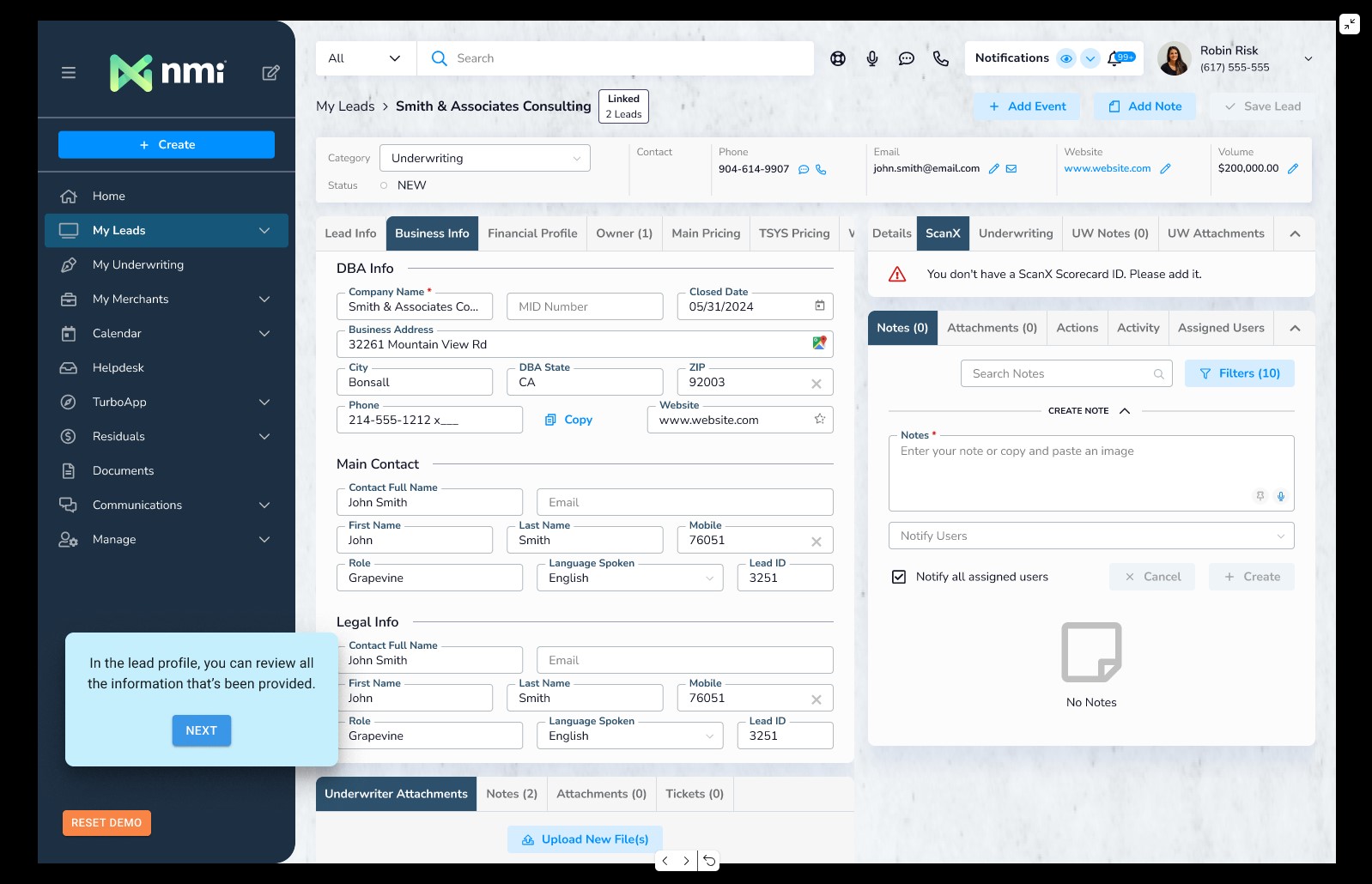Click pencil icon to edit Volume
This screenshot has height=884, width=1372.
pos(1293,169)
